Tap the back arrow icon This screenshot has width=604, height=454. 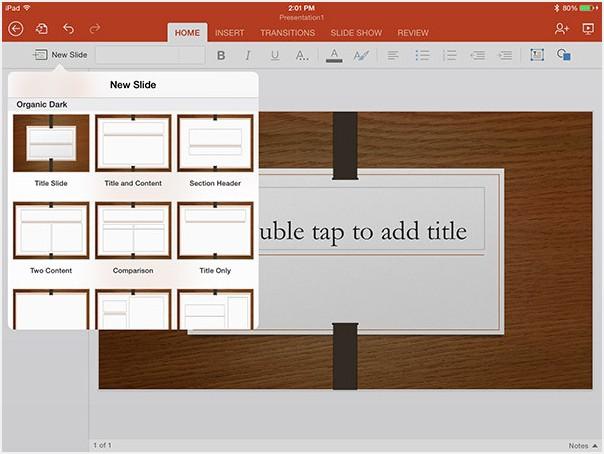15,30
